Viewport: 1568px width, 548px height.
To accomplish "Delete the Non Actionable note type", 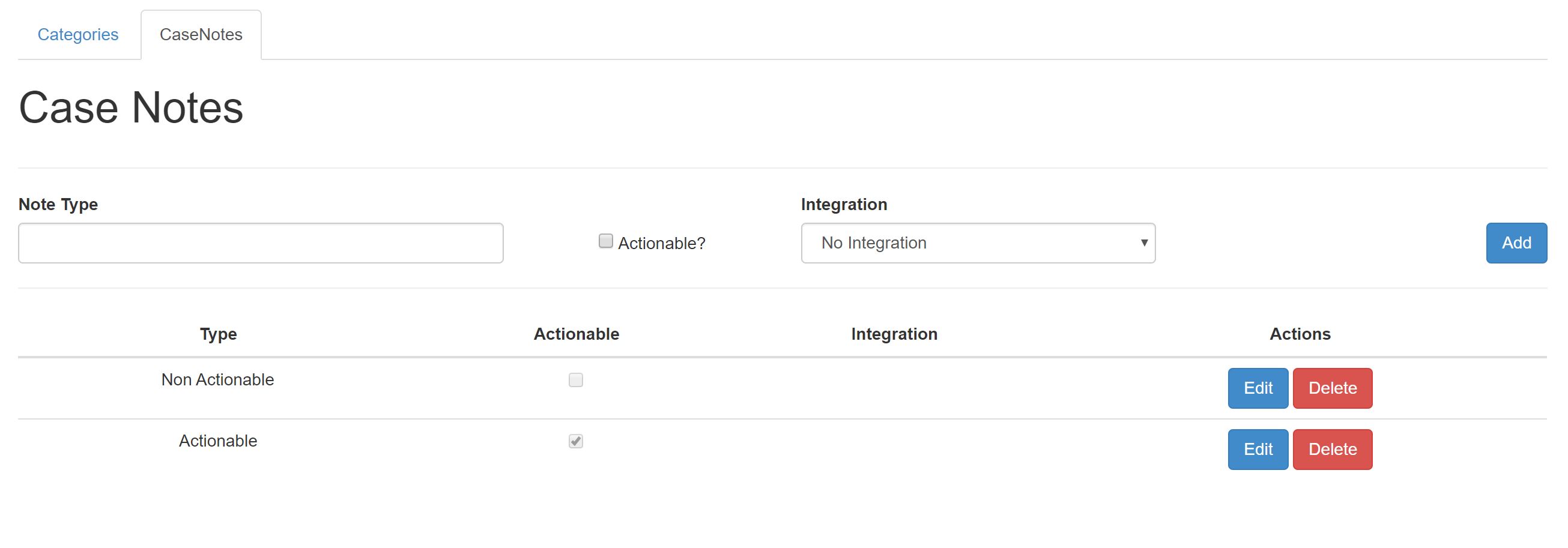I will tap(1333, 388).
